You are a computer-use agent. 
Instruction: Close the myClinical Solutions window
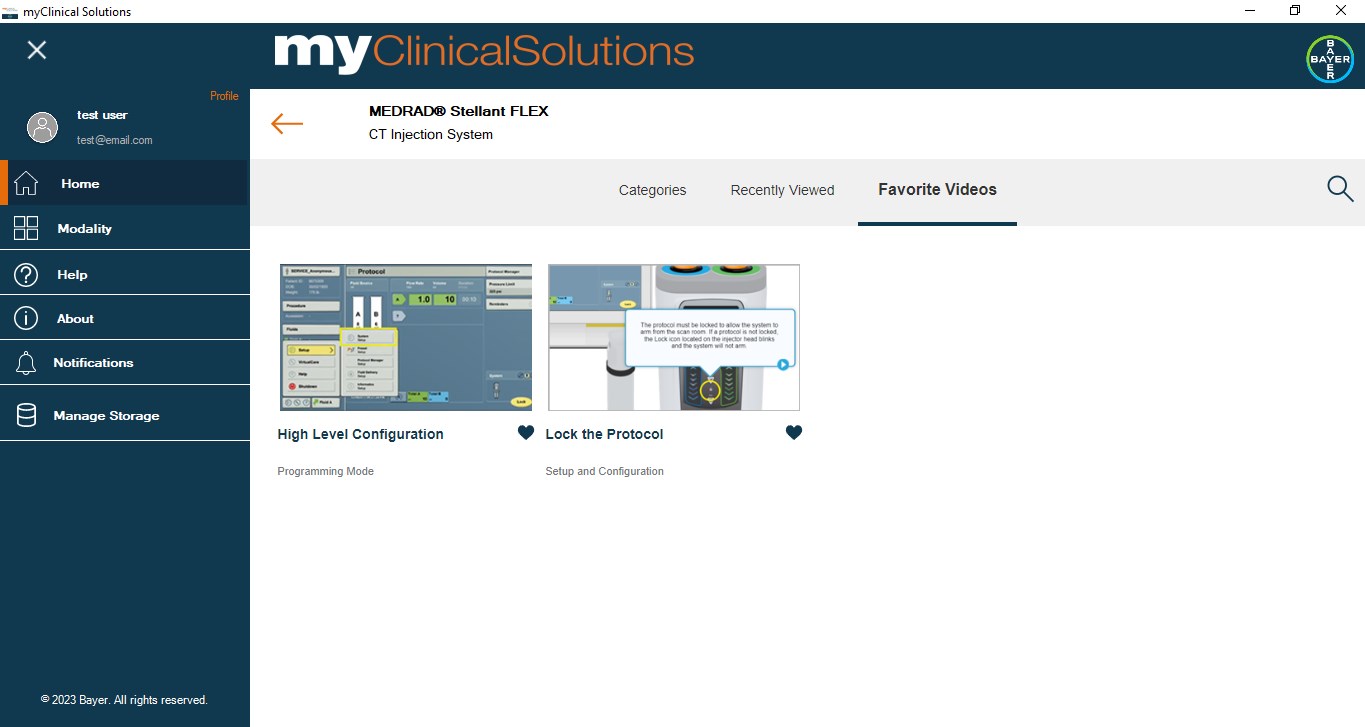[x=1341, y=11]
